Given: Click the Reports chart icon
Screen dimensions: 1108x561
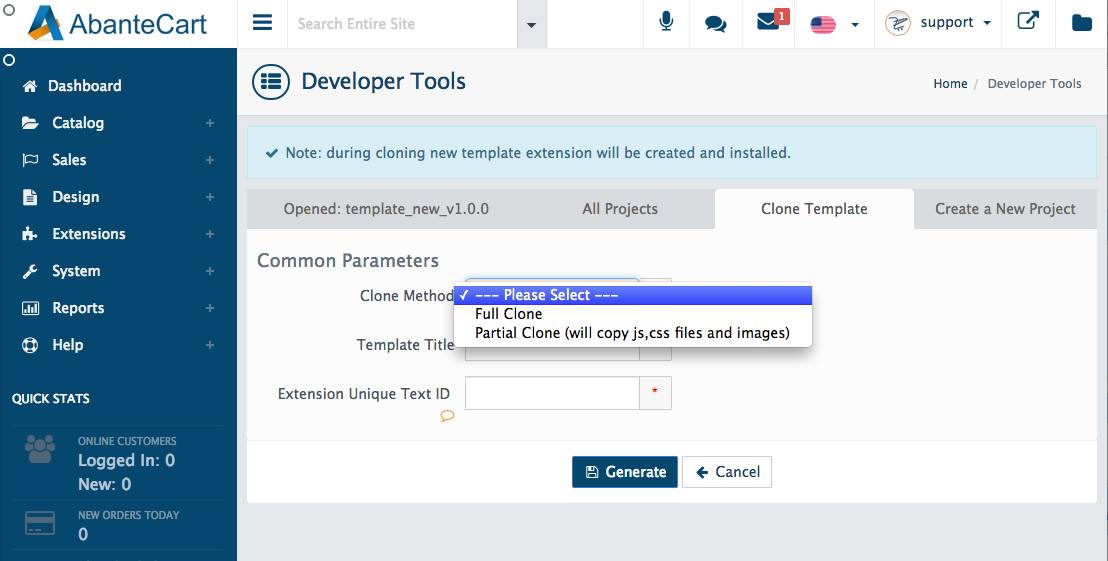Looking at the screenshot, I should 30,308.
